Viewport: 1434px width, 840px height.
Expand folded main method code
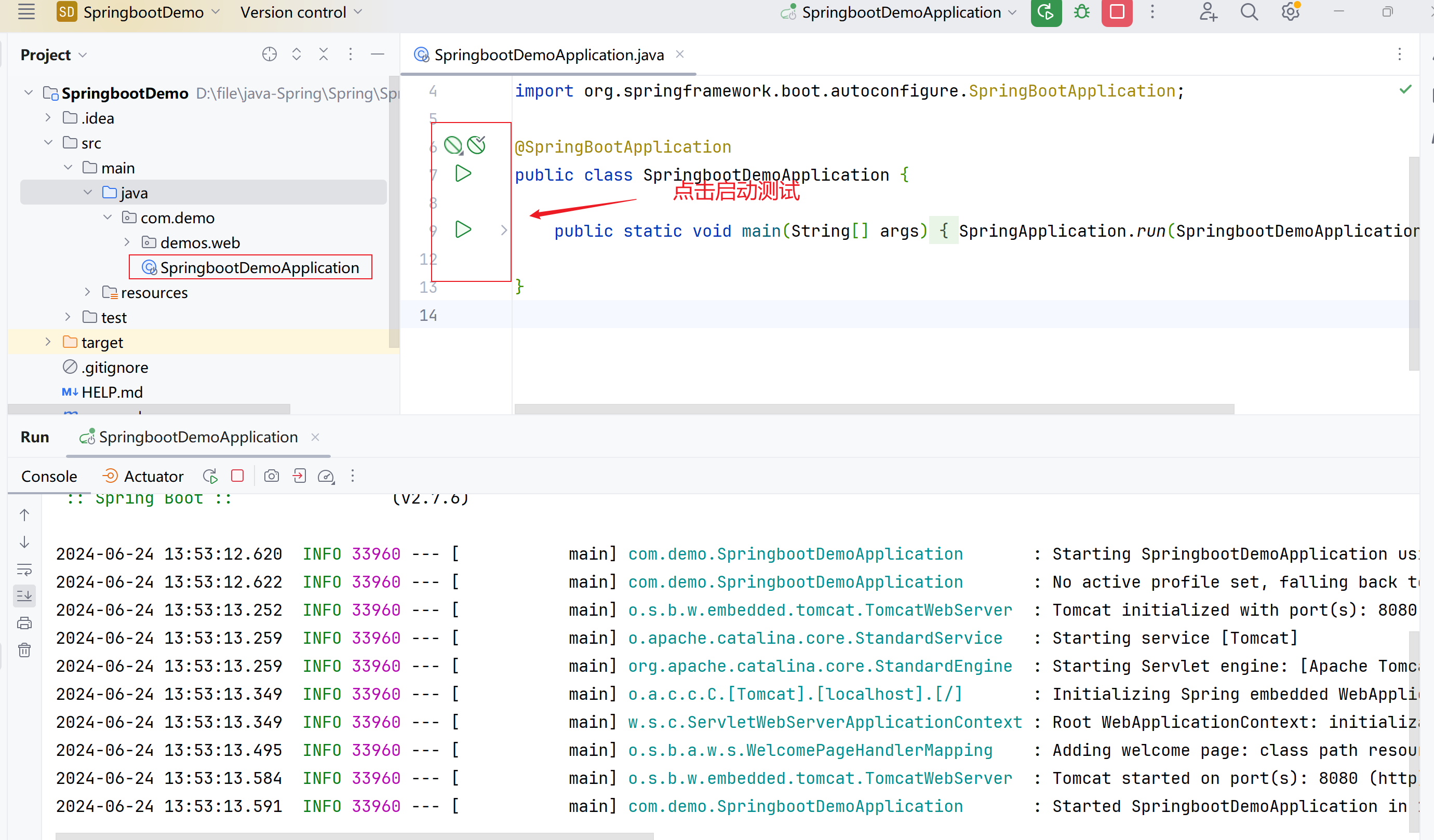click(504, 230)
